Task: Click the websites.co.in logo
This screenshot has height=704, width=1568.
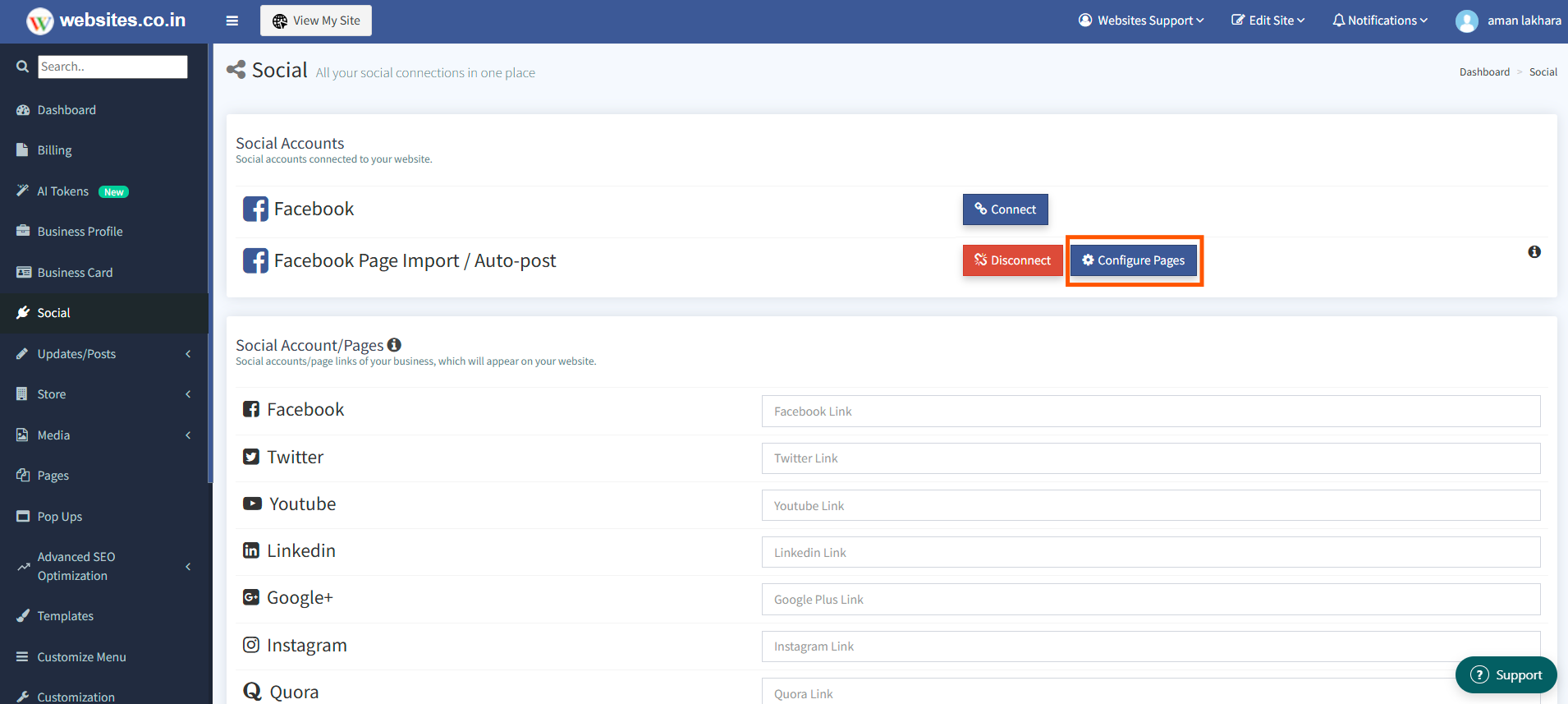Action: [x=107, y=21]
